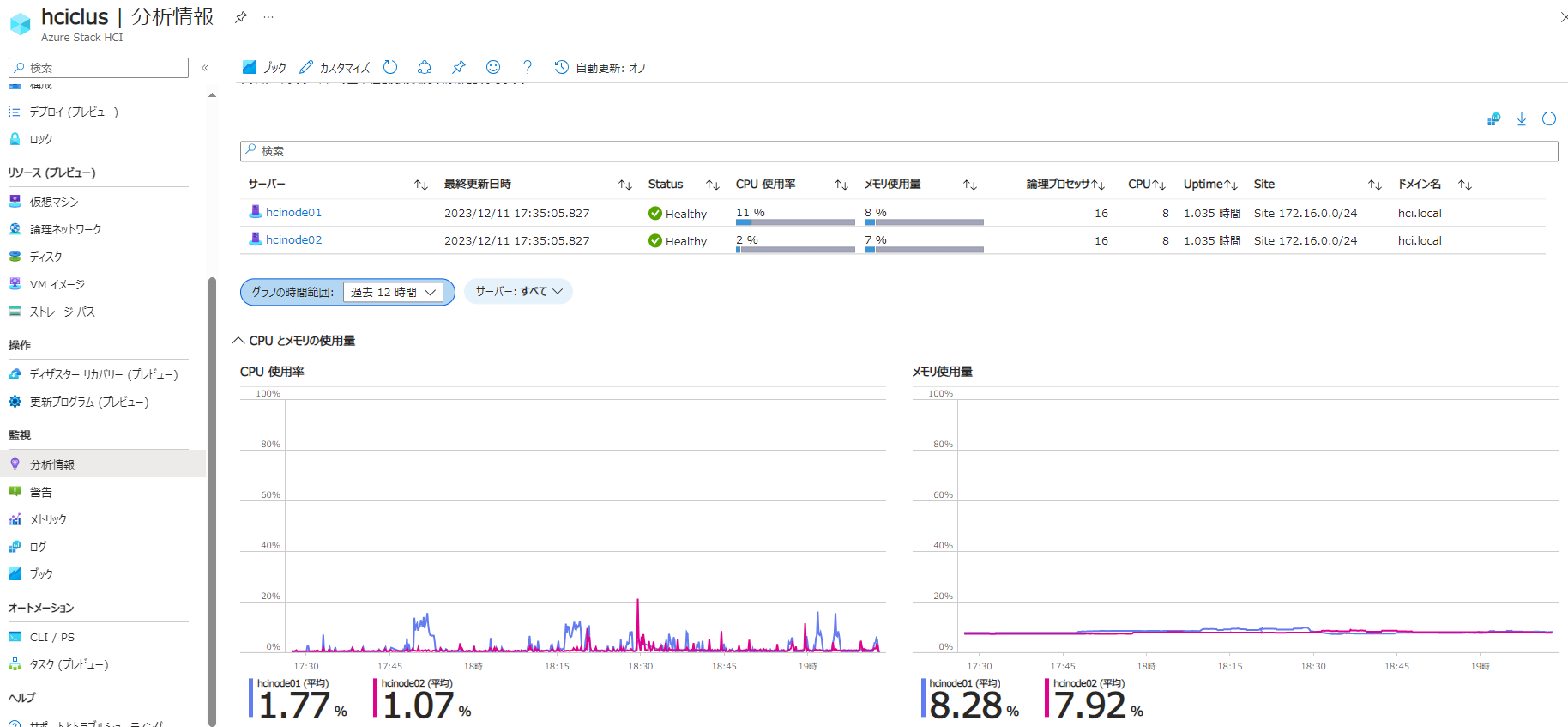
Task: Click the share icon in the toolbar
Action: (425, 67)
